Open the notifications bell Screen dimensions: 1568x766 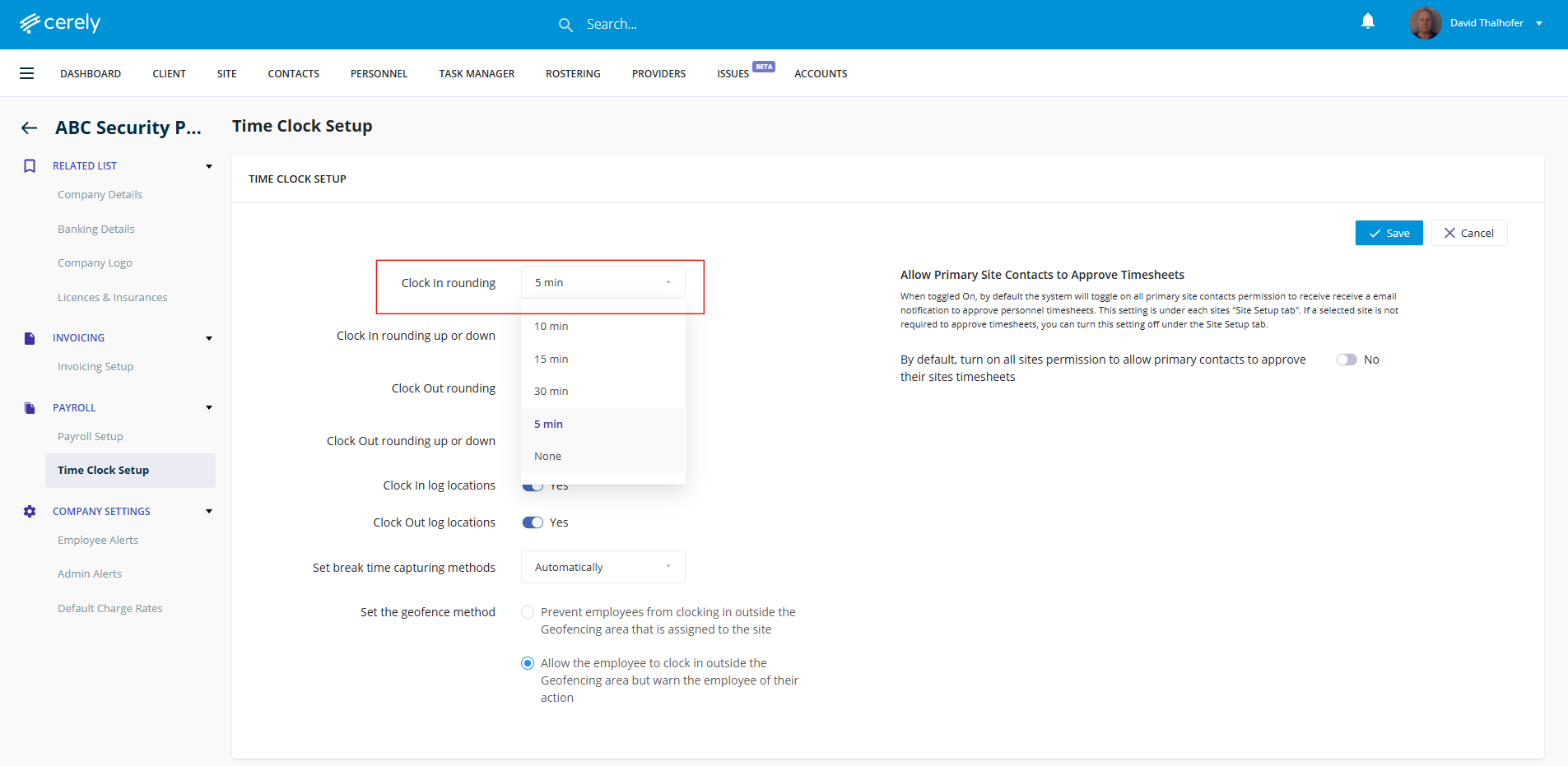coord(1367,21)
